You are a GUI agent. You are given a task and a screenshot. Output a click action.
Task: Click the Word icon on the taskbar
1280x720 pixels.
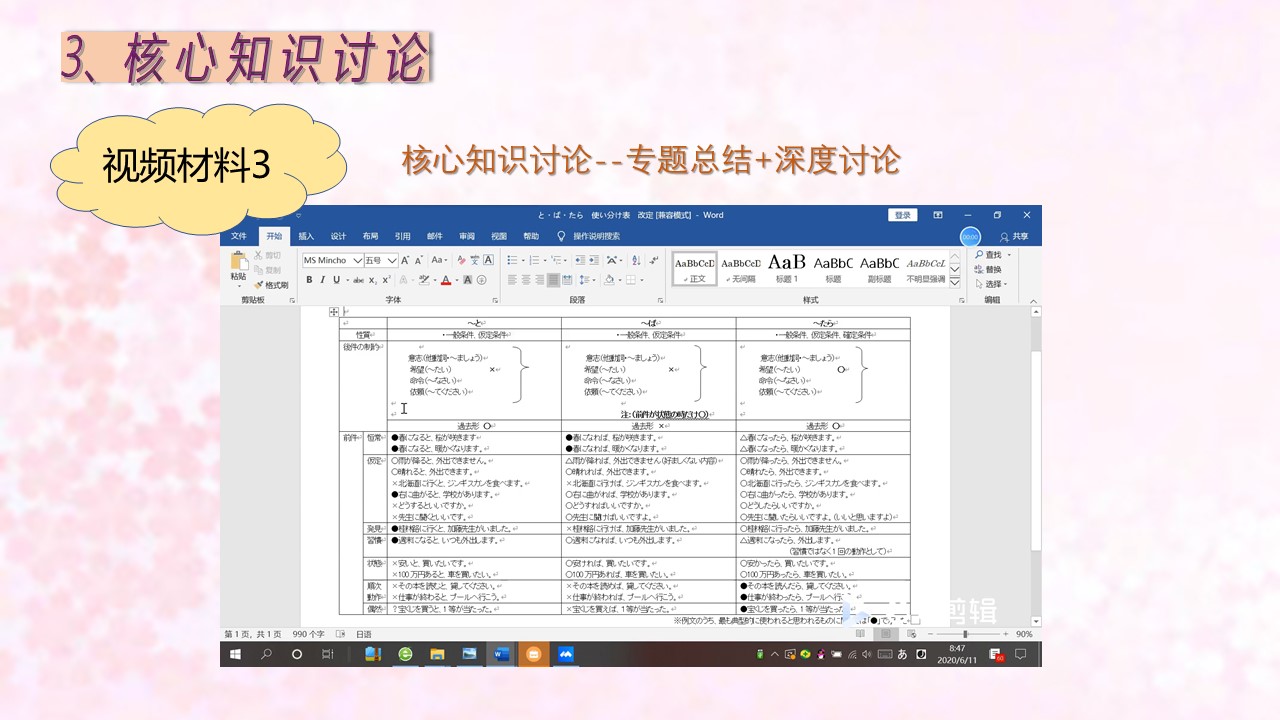[x=502, y=654]
